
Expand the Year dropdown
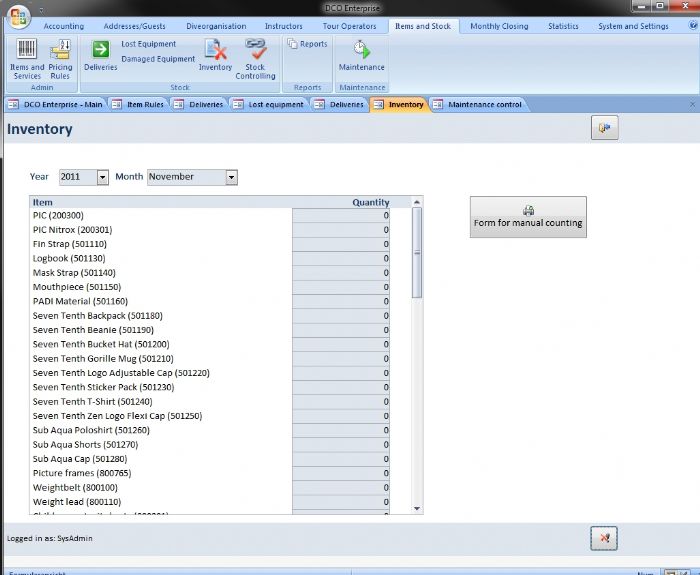pyautogui.click(x=102, y=177)
